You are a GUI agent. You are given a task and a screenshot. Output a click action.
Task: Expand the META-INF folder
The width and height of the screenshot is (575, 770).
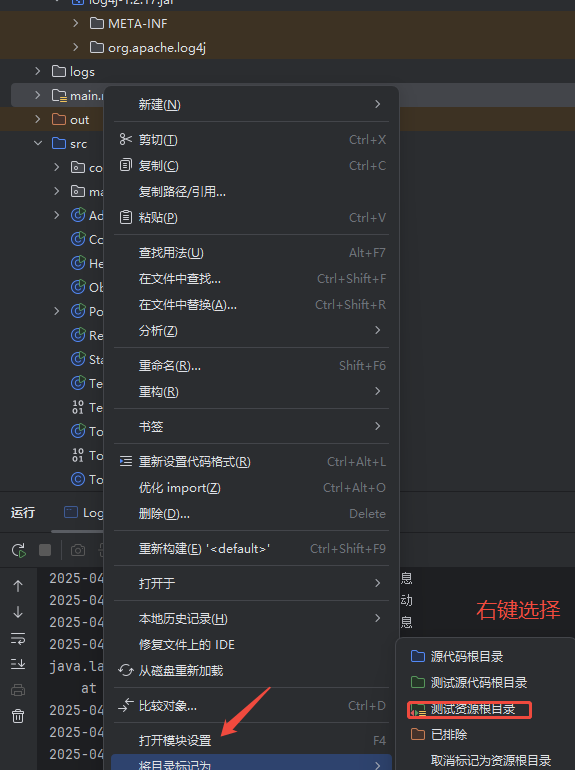(x=76, y=23)
